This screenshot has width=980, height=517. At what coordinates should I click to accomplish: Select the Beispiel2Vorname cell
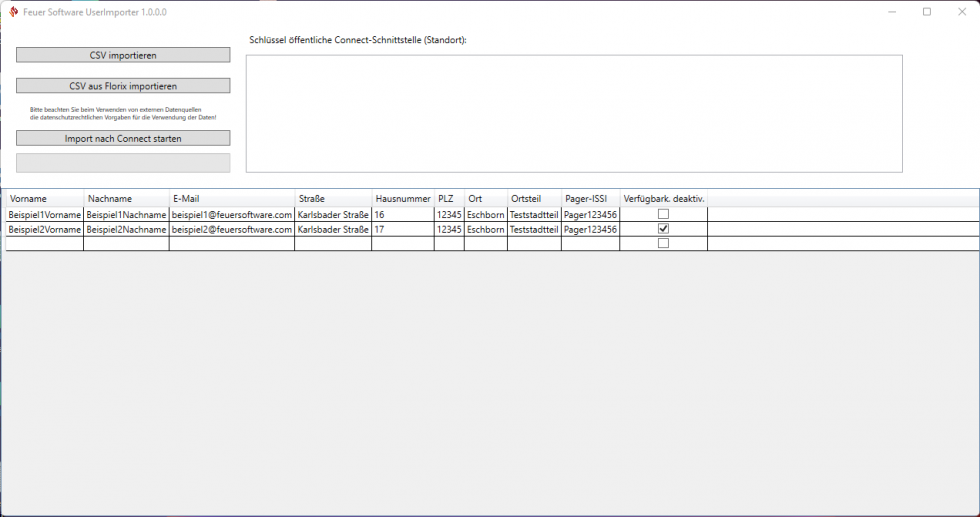click(x=44, y=229)
